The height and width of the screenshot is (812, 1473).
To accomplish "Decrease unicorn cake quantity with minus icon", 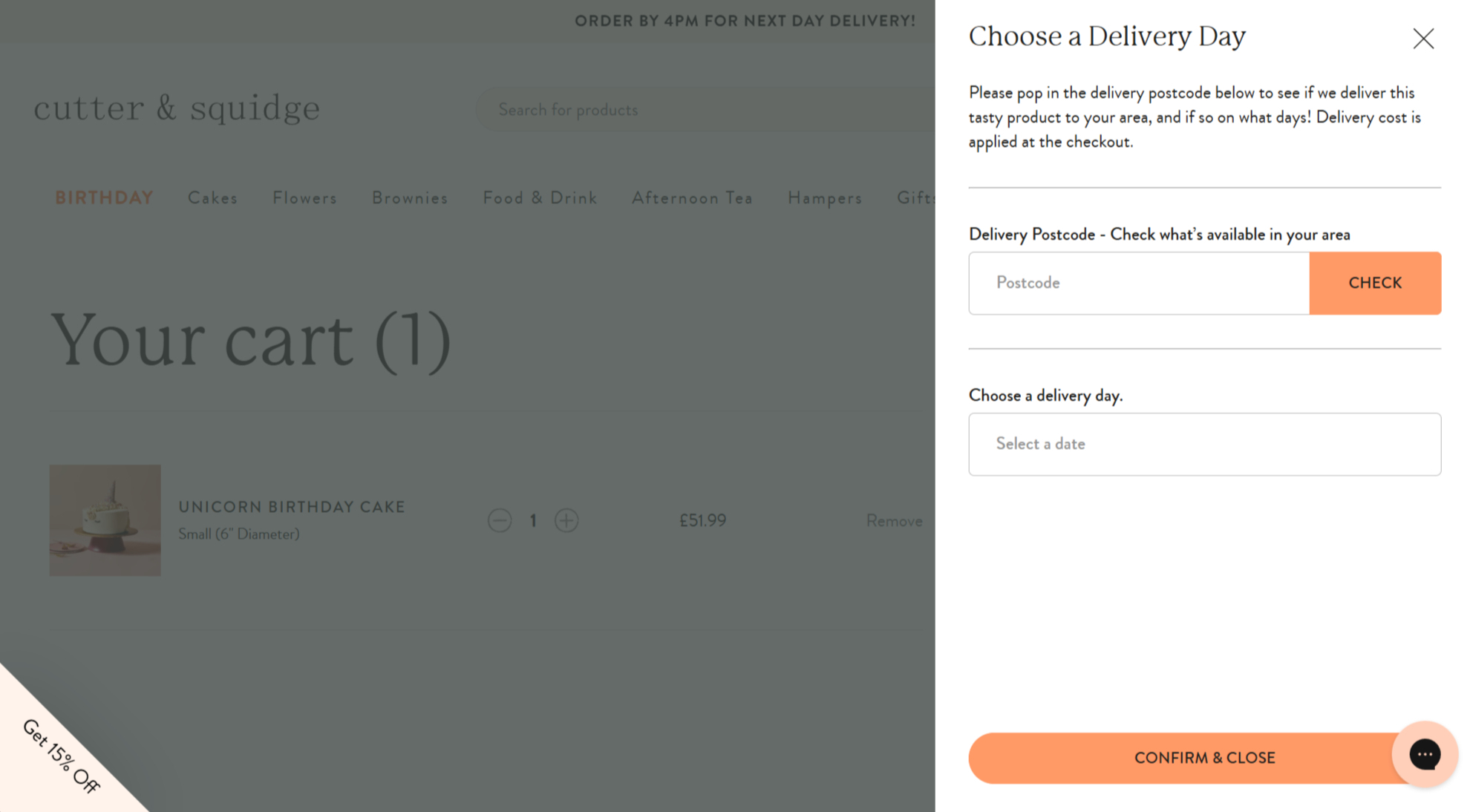I will coord(500,520).
